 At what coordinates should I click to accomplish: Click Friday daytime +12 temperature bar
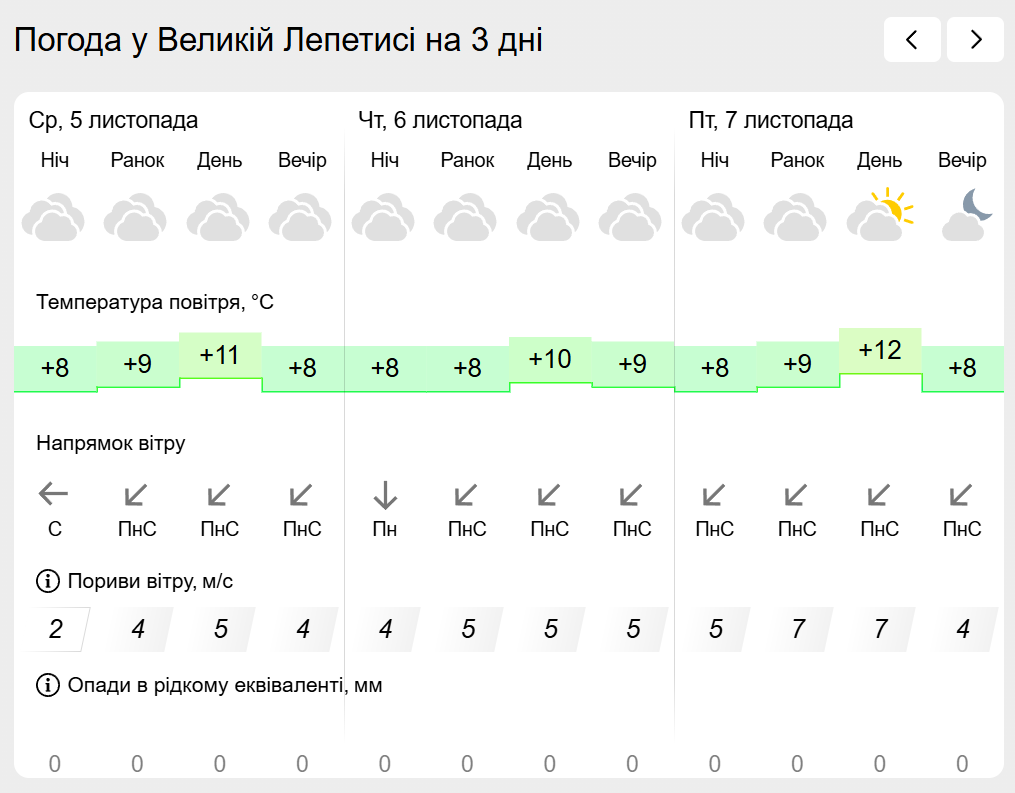(x=880, y=351)
